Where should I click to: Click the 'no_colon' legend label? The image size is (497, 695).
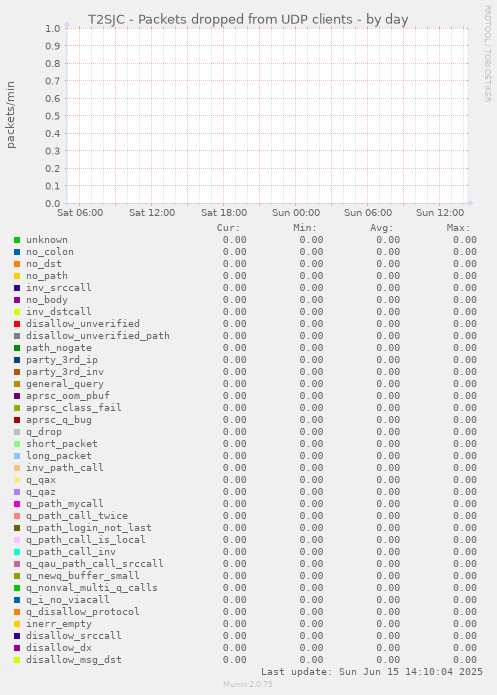[x=50, y=252]
